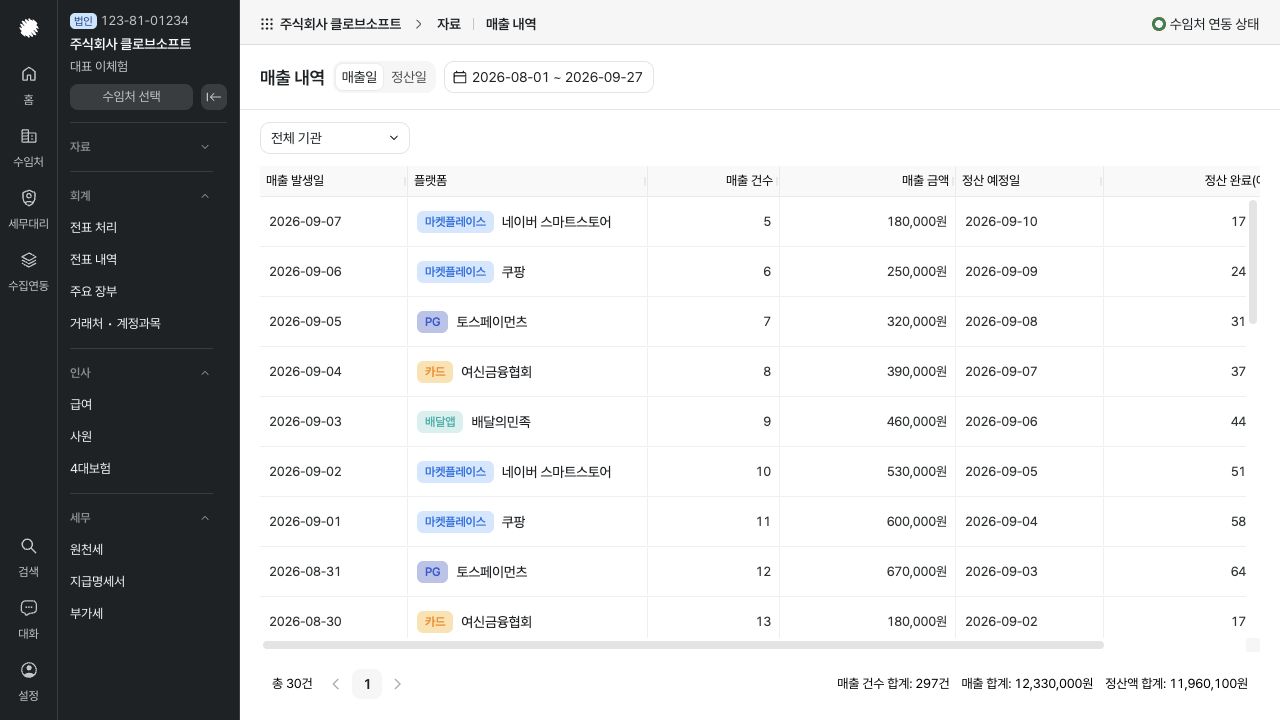The width and height of the screenshot is (1280, 720).
Task: Click the 2026-09-05 토스페이먼츠 row platform cell
Action: [x=527, y=322]
